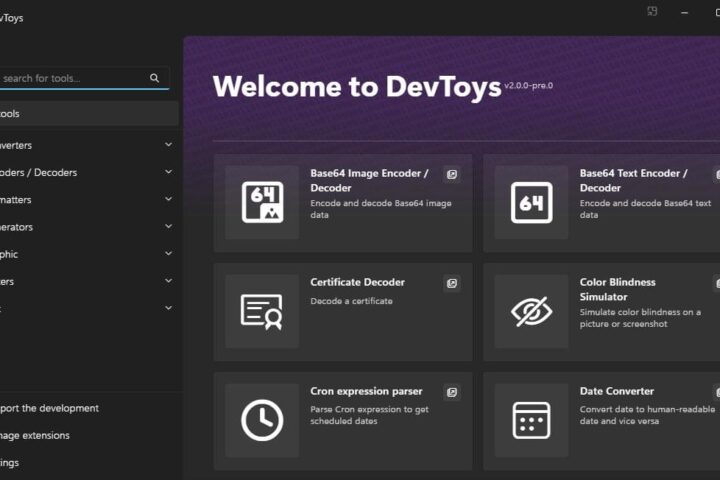Toggle compact overlay mode in title bar
Screen dimensions: 720x480
[x=652, y=11]
